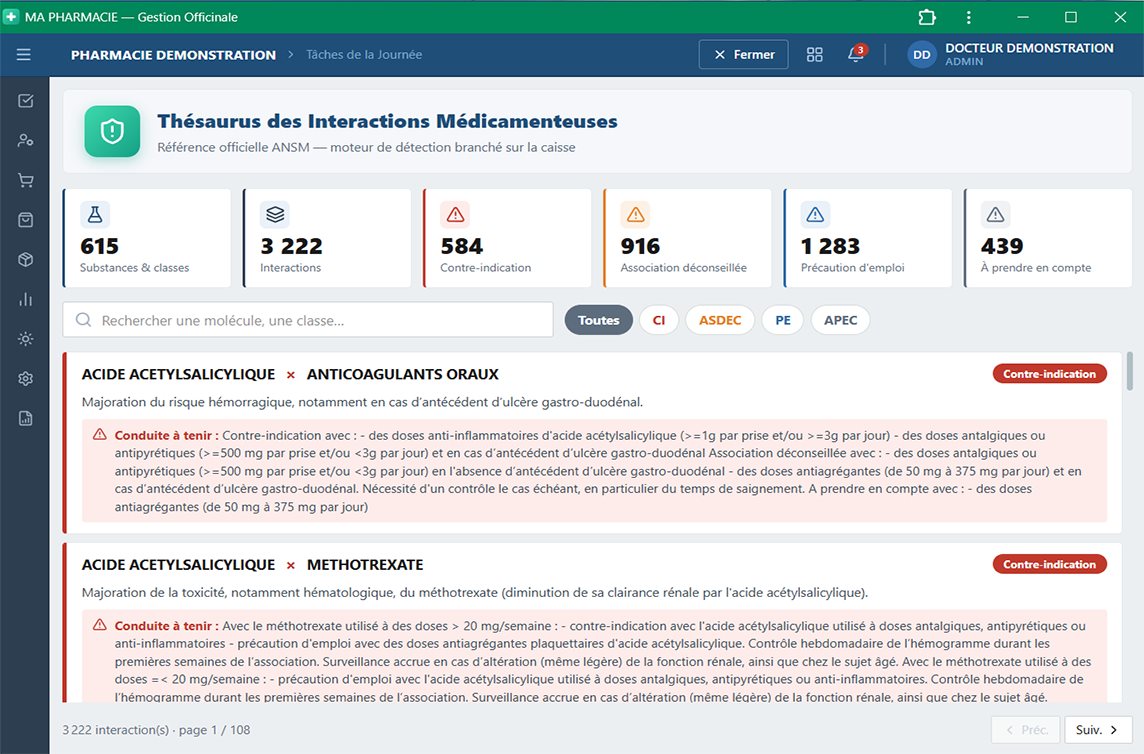
Task: Click ACIDE ACETYLSALICYLIQUE × ANTICOAGULANTS ORAUX heading
Action: click(290, 374)
